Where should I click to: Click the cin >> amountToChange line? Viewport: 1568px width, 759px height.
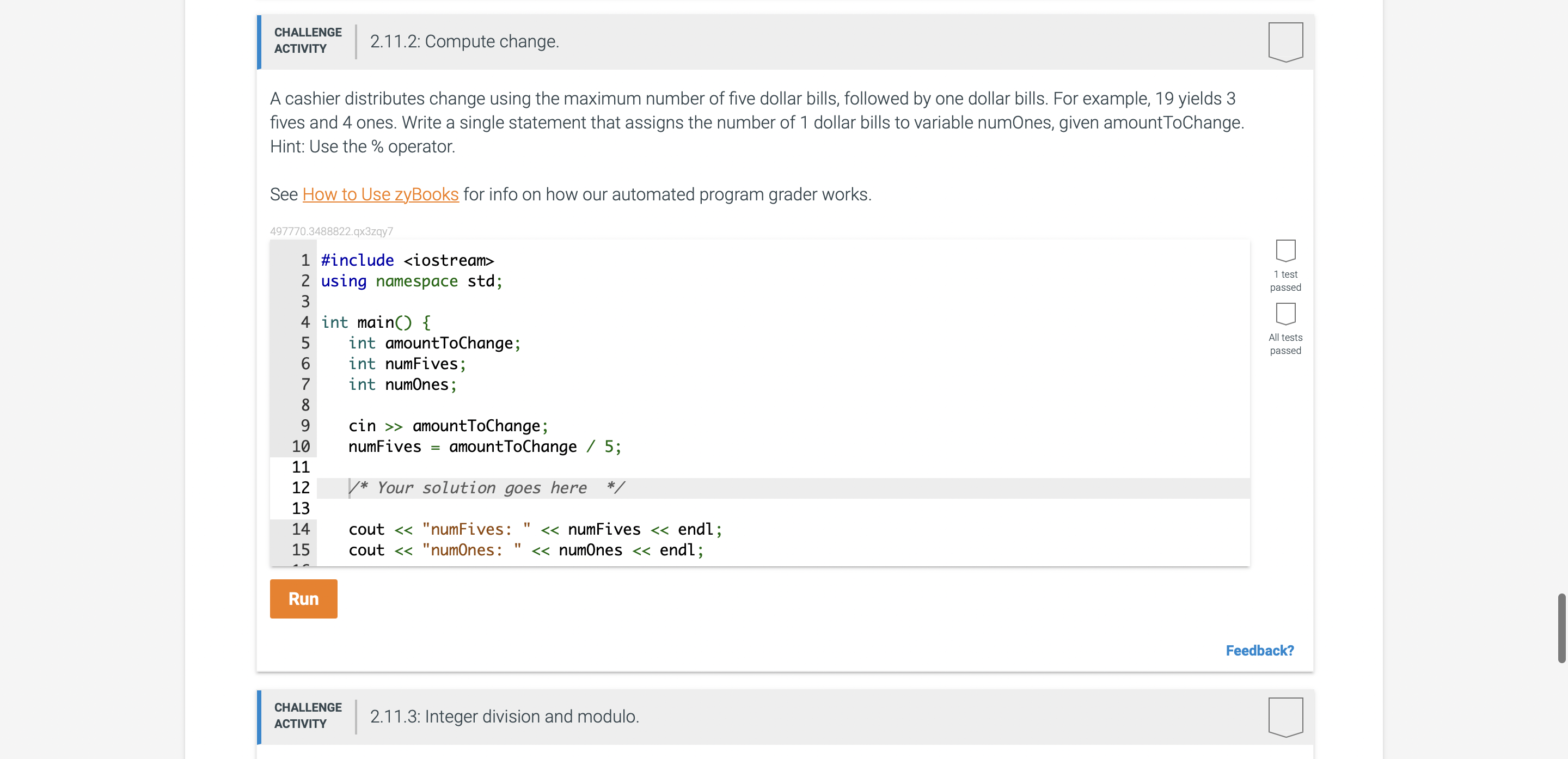coord(448,425)
